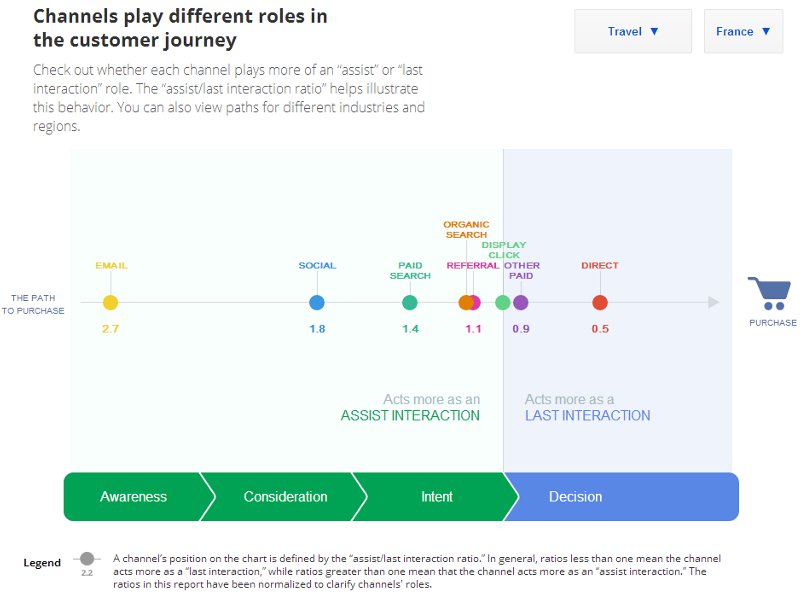Screen dimensions: 800x600
Task: Select the Consideration stage
Action: (x=285, y=496)
